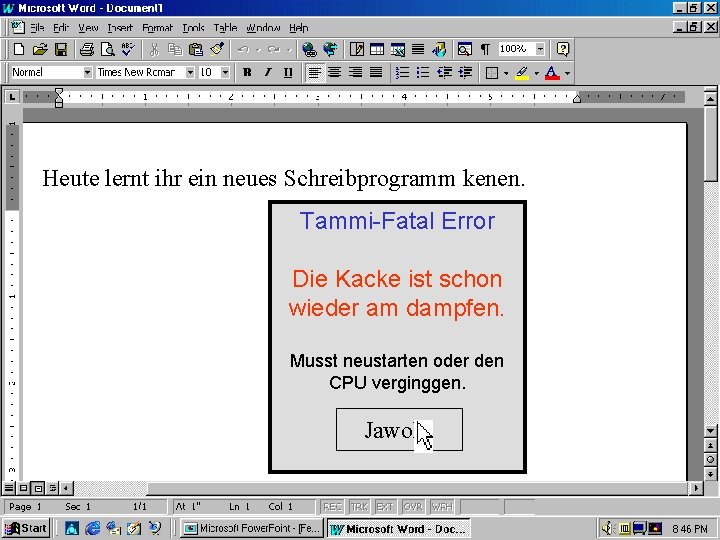Create a new blank document
Image resolution: width=720 pixels, height=540 pixels.
point(19,49)
